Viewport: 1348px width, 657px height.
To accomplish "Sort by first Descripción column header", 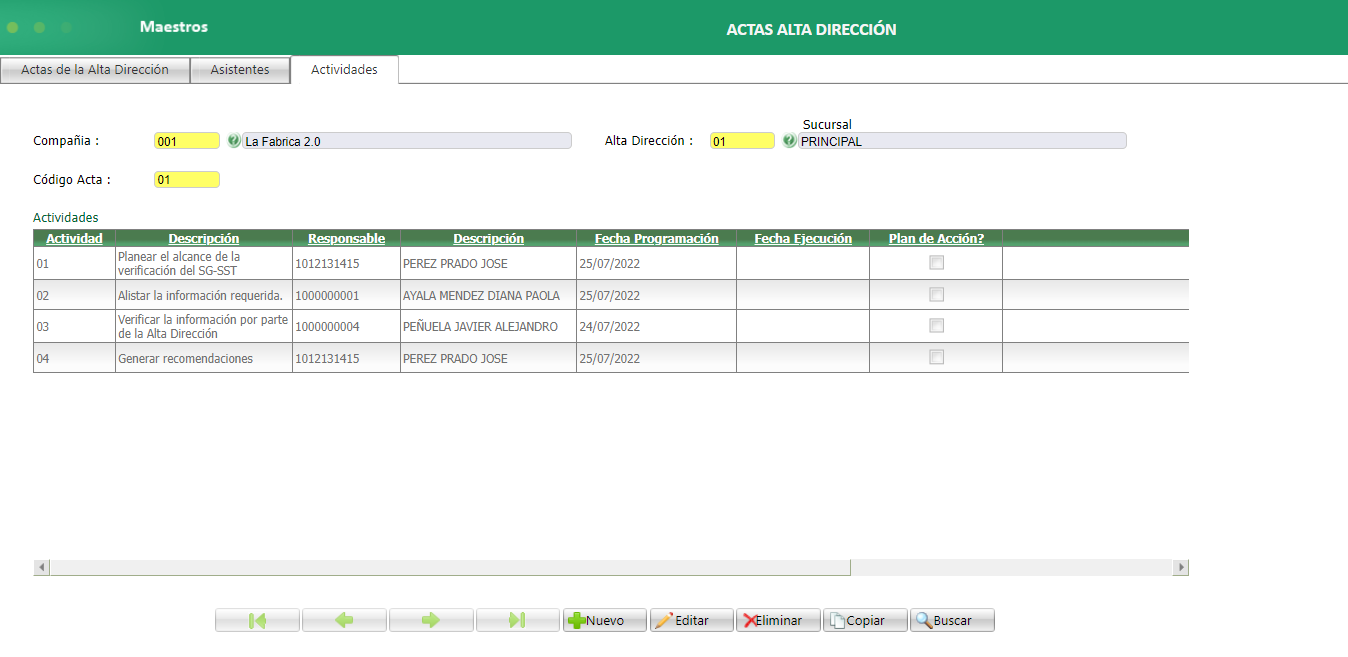I will [x=204, y=238].
